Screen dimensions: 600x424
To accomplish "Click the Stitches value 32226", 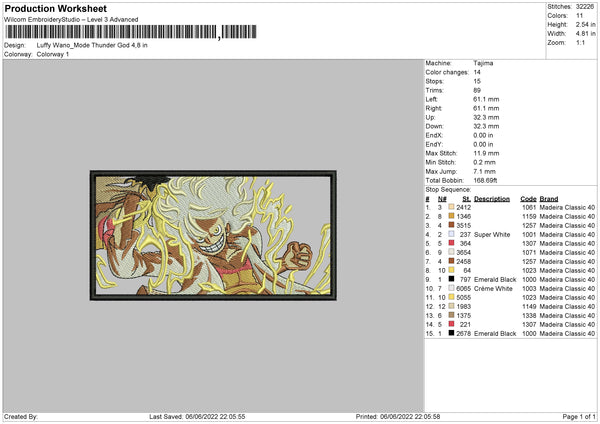I will point(585,7).
